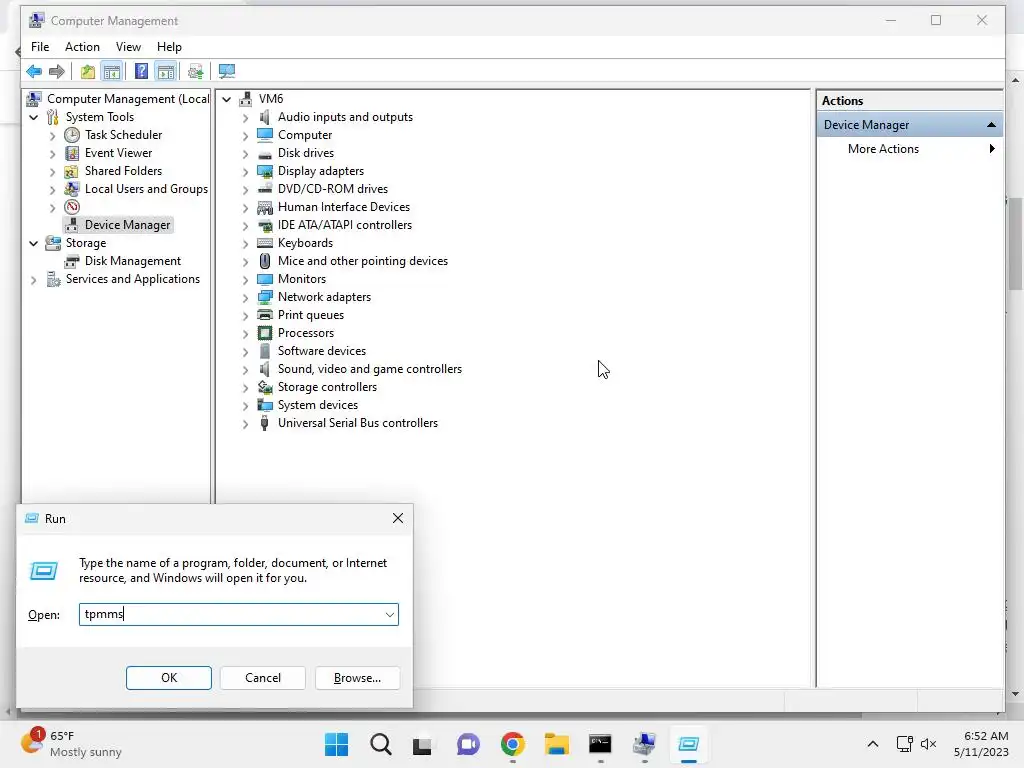Screen dimensions: 1024x768
Task: Expand the Task Scheduler chevron
Action: (52, 135)
